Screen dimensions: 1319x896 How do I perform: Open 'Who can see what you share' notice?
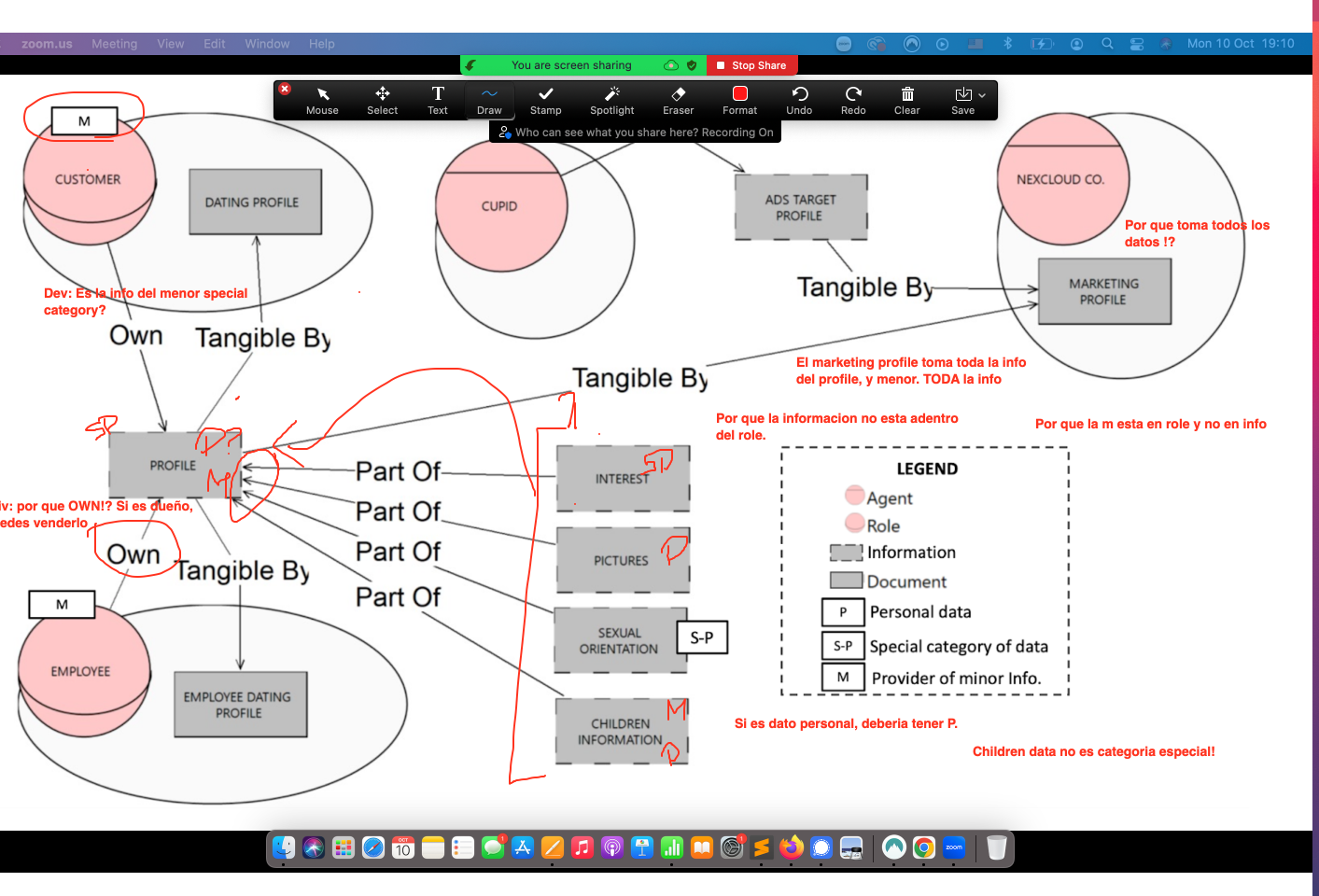(x=636, y=133)
